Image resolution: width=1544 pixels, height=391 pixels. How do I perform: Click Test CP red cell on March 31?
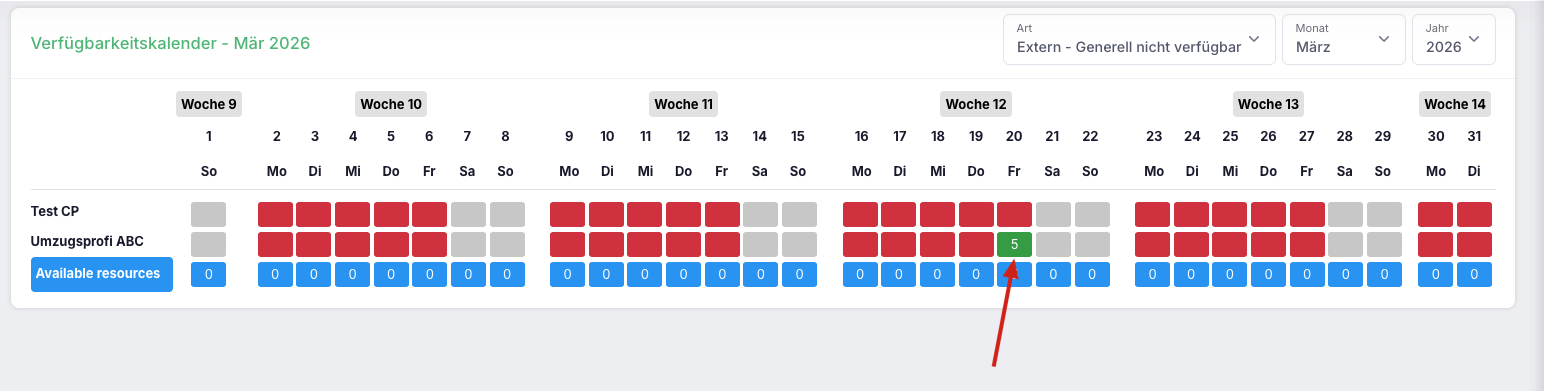pos(1474,214)
